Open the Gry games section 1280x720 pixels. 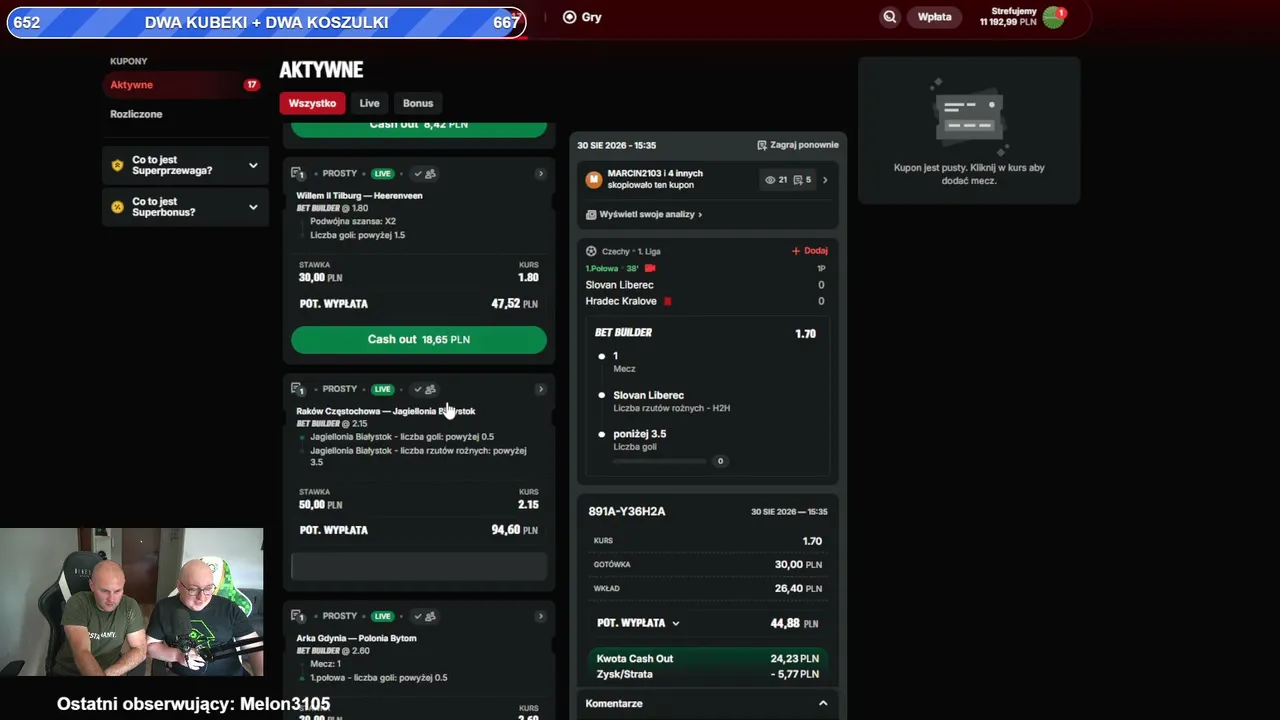tap(582, 17)
